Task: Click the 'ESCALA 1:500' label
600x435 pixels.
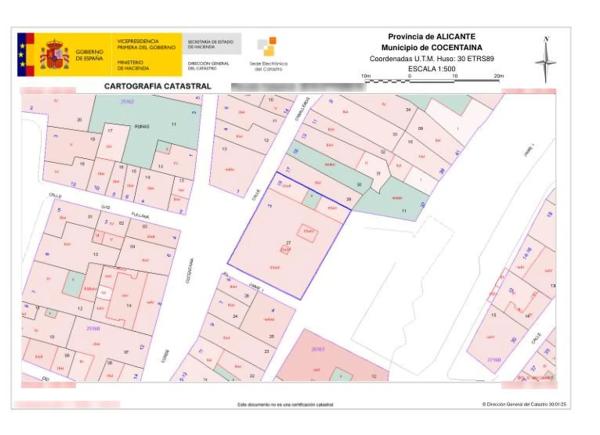Action: click(x=431, y=69)
